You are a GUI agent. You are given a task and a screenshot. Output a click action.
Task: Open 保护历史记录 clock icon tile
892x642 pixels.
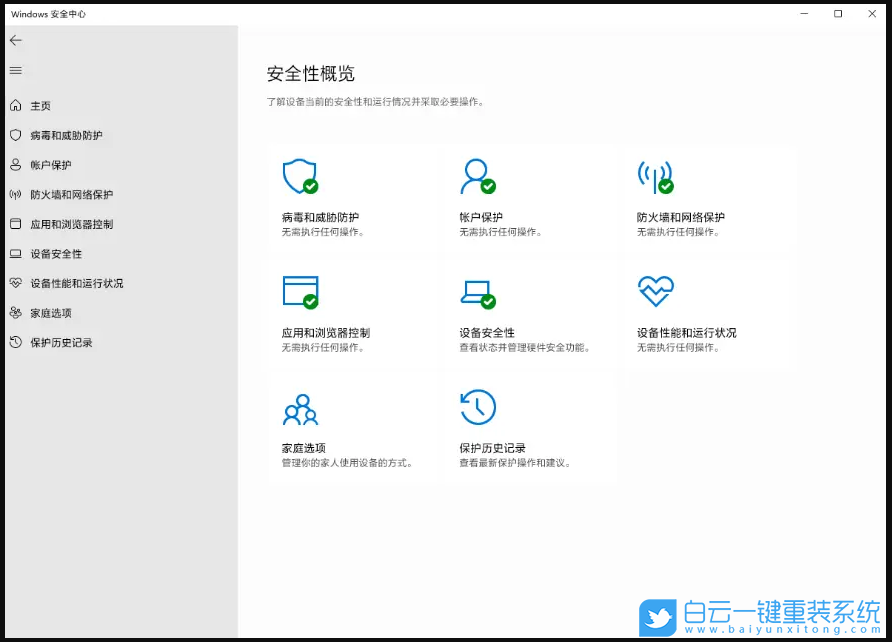pyautogui.click(x=477, y=408)
